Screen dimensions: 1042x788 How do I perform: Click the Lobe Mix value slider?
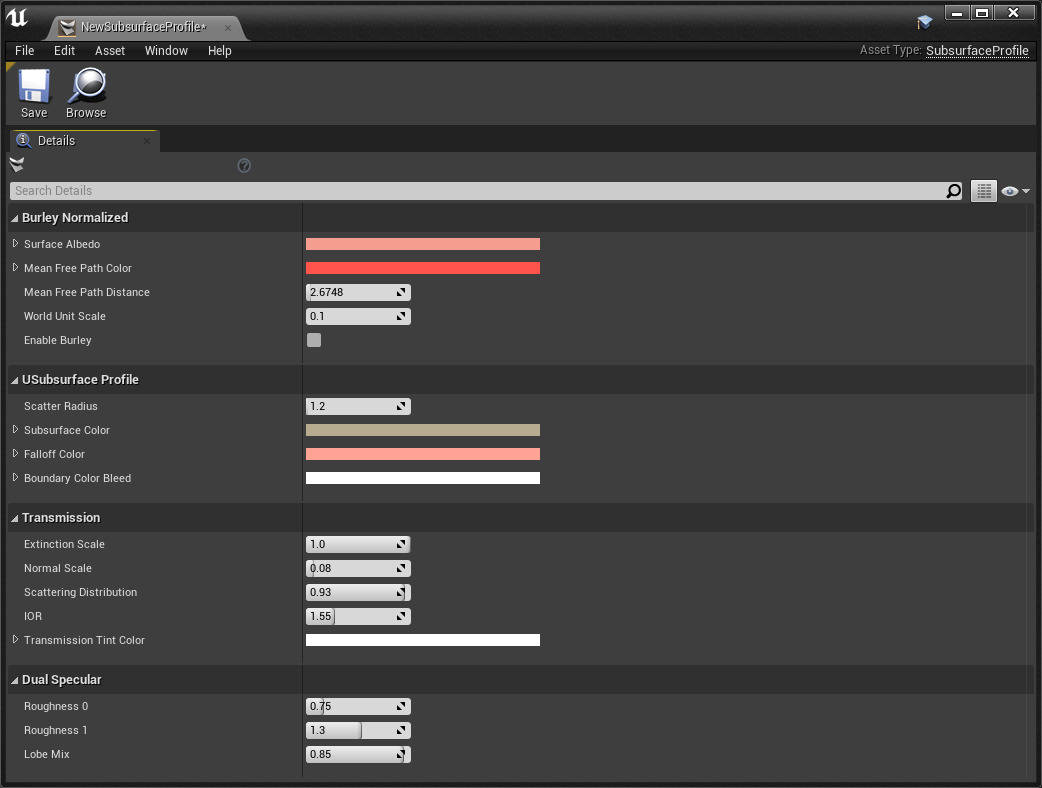[358, 755]
